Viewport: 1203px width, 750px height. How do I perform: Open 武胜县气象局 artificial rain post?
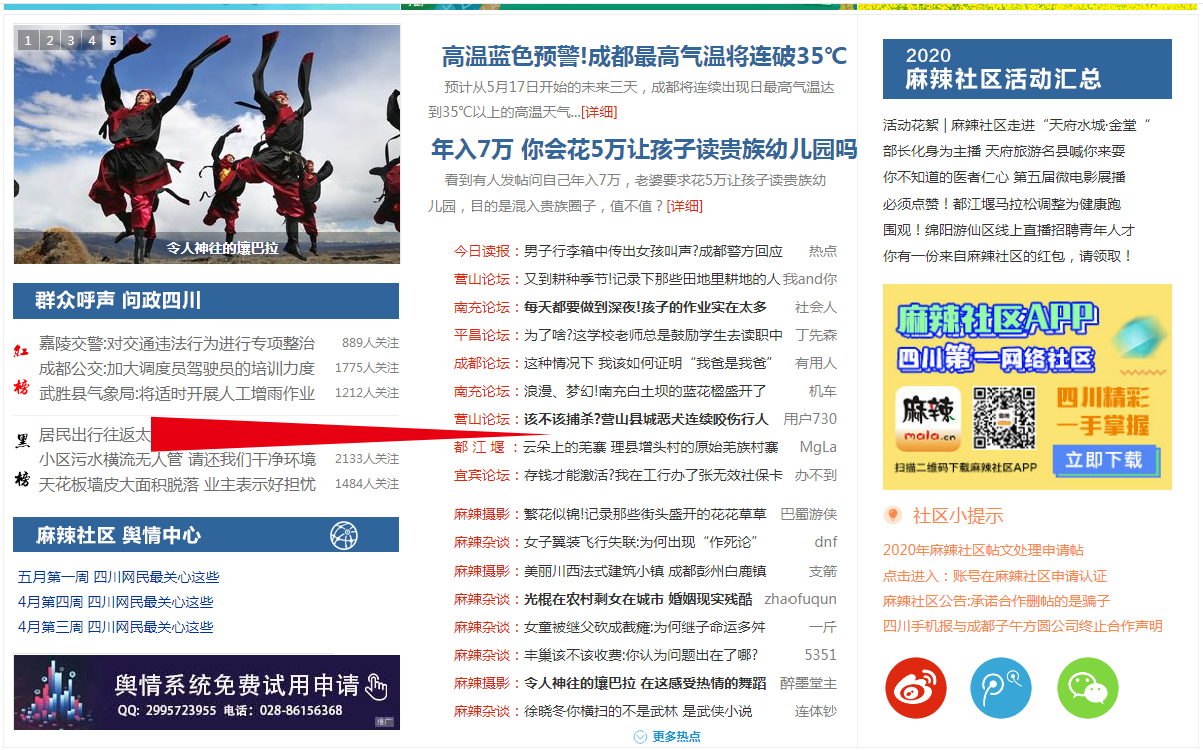pyautogui.click(x=177, y=394)
